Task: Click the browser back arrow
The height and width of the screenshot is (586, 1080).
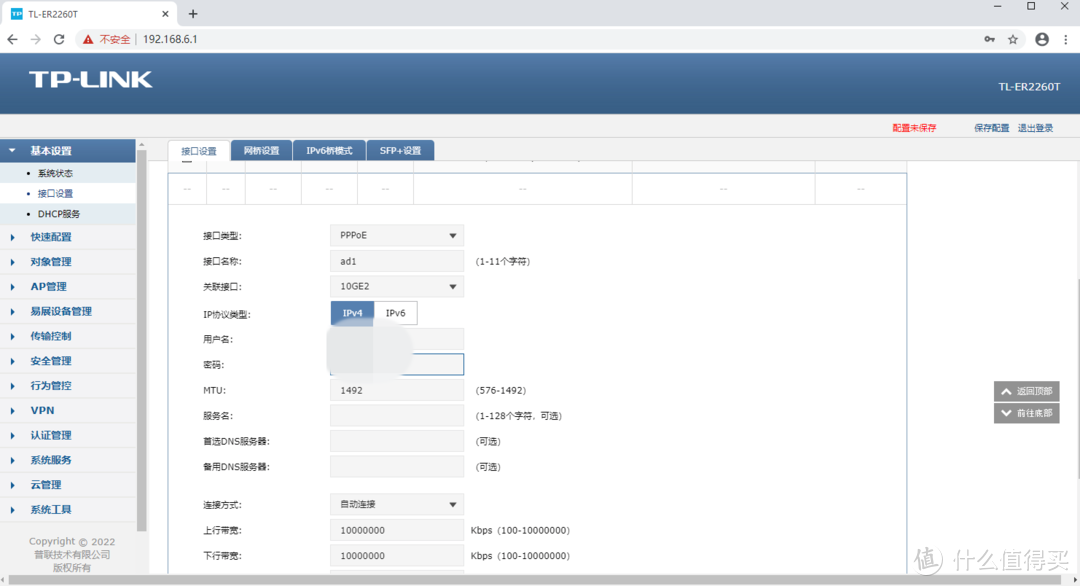Action: point(12,39)
